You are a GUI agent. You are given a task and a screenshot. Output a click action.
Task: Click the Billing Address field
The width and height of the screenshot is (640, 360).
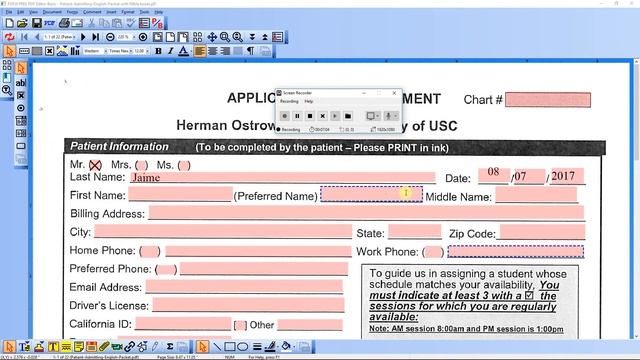coord(367,213)
